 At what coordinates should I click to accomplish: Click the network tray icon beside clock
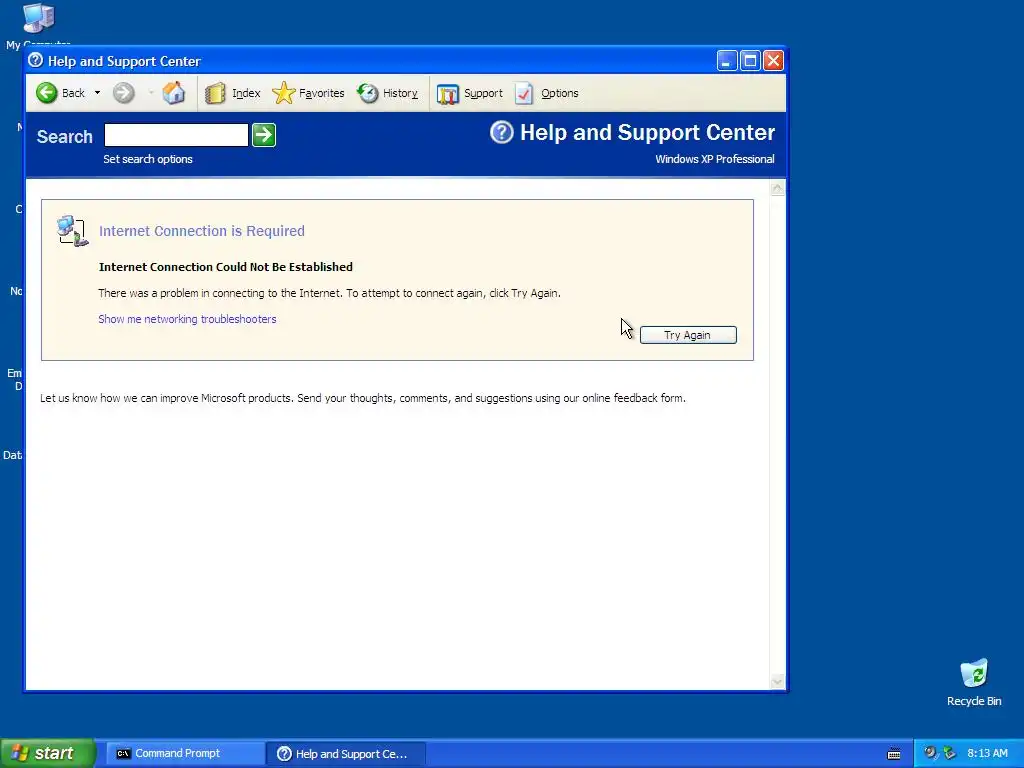950,753
